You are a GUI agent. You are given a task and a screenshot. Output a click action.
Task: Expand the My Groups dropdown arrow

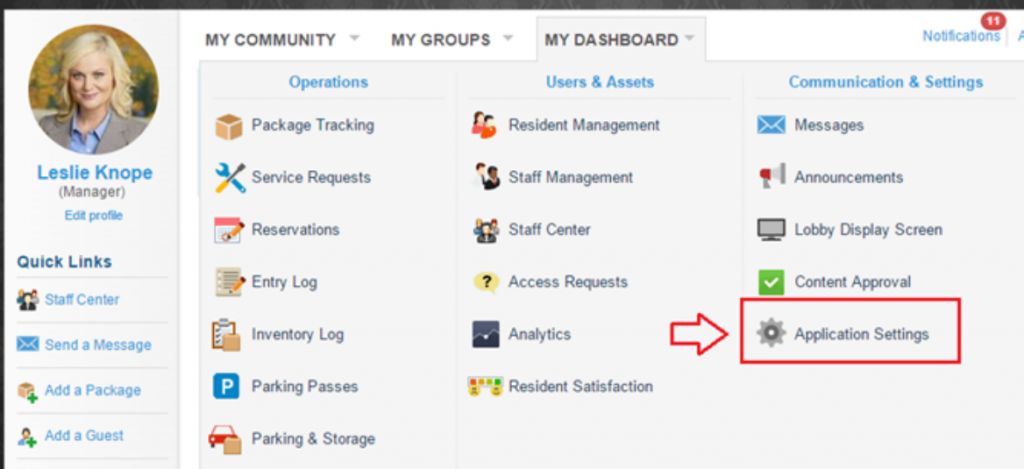tap(508, 39)
